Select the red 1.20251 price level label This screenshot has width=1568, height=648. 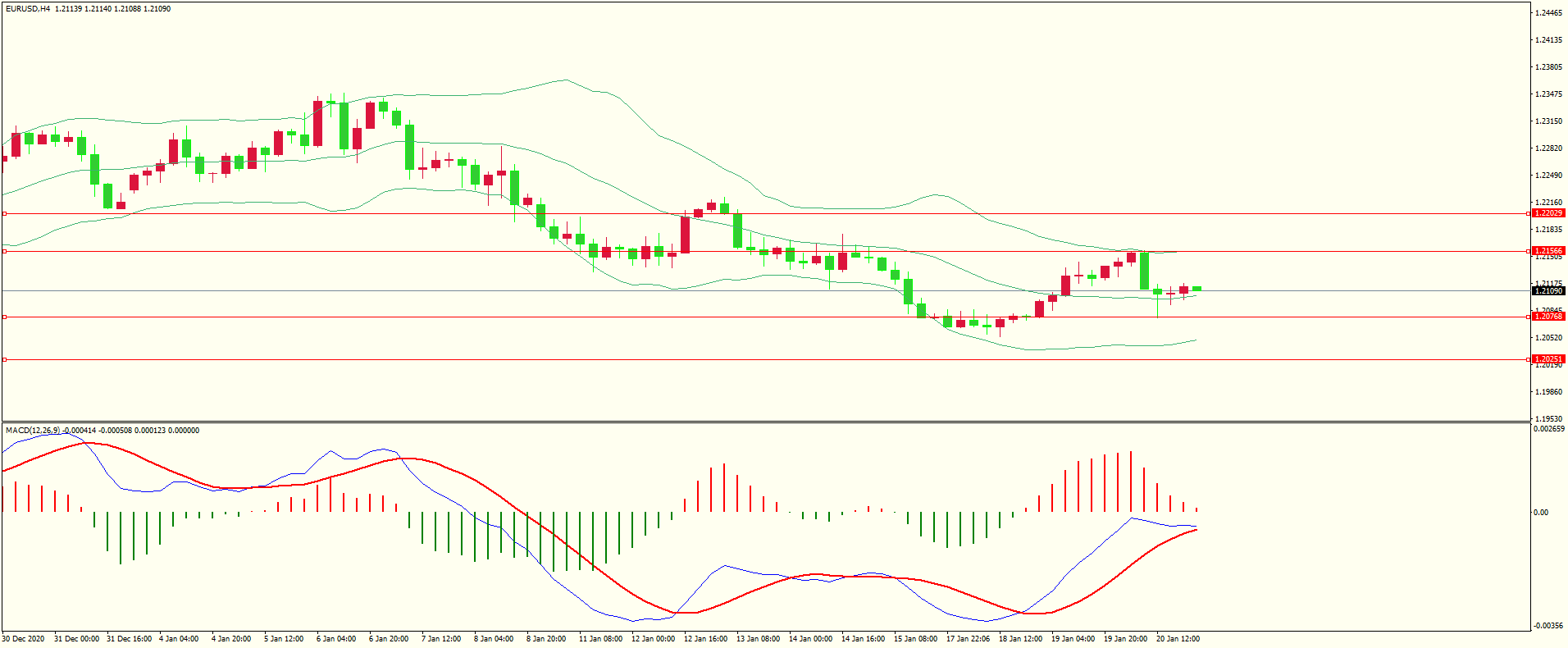click(1548, 359)
